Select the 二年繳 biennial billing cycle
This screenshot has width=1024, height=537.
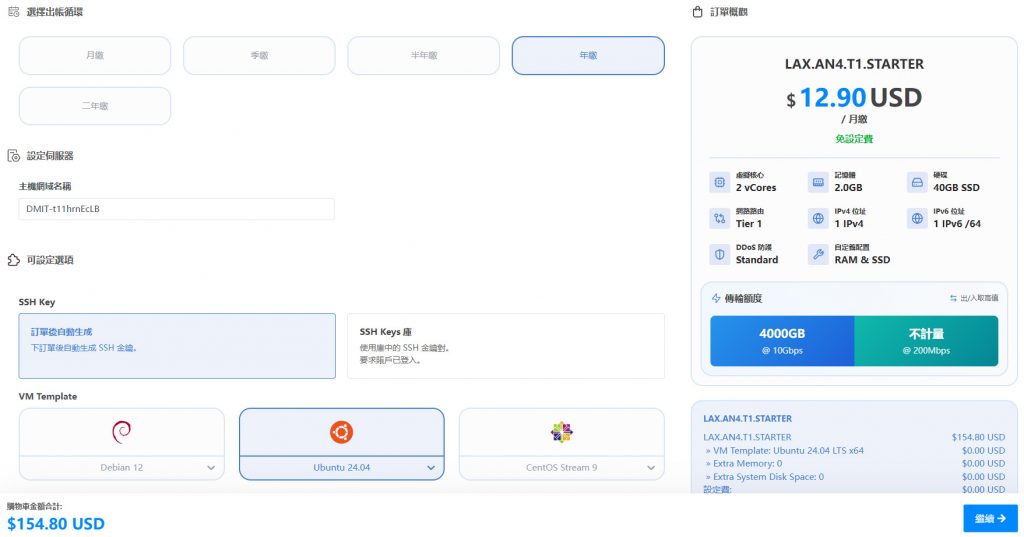tap(95, 106)
